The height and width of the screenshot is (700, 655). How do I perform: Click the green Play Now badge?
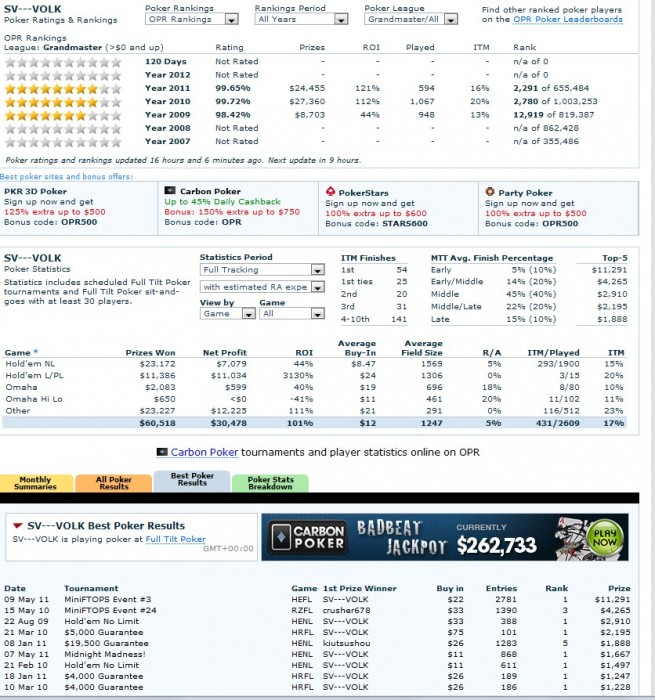[605, 537]
